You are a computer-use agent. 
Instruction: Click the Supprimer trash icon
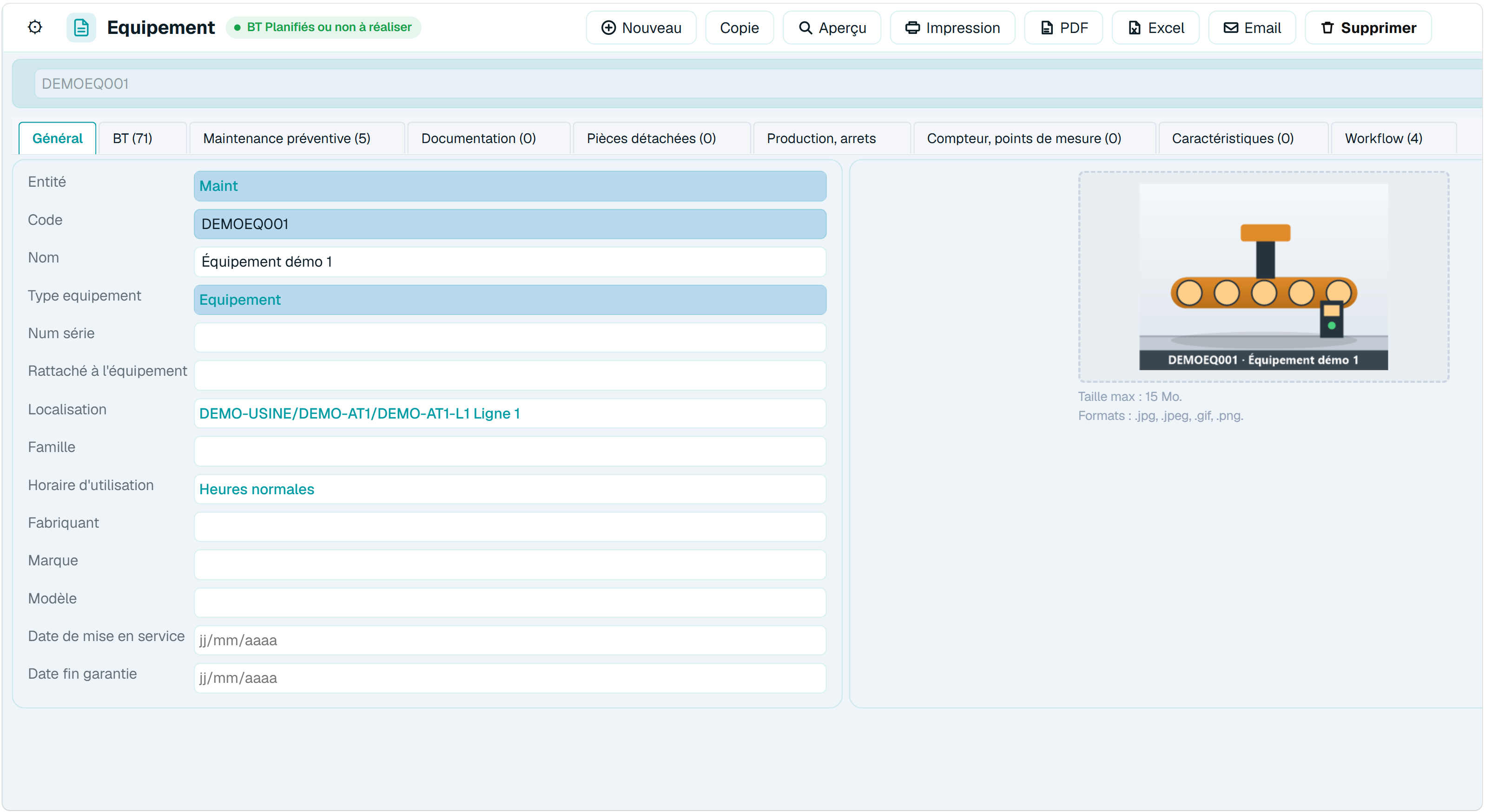click(1327, 28)
